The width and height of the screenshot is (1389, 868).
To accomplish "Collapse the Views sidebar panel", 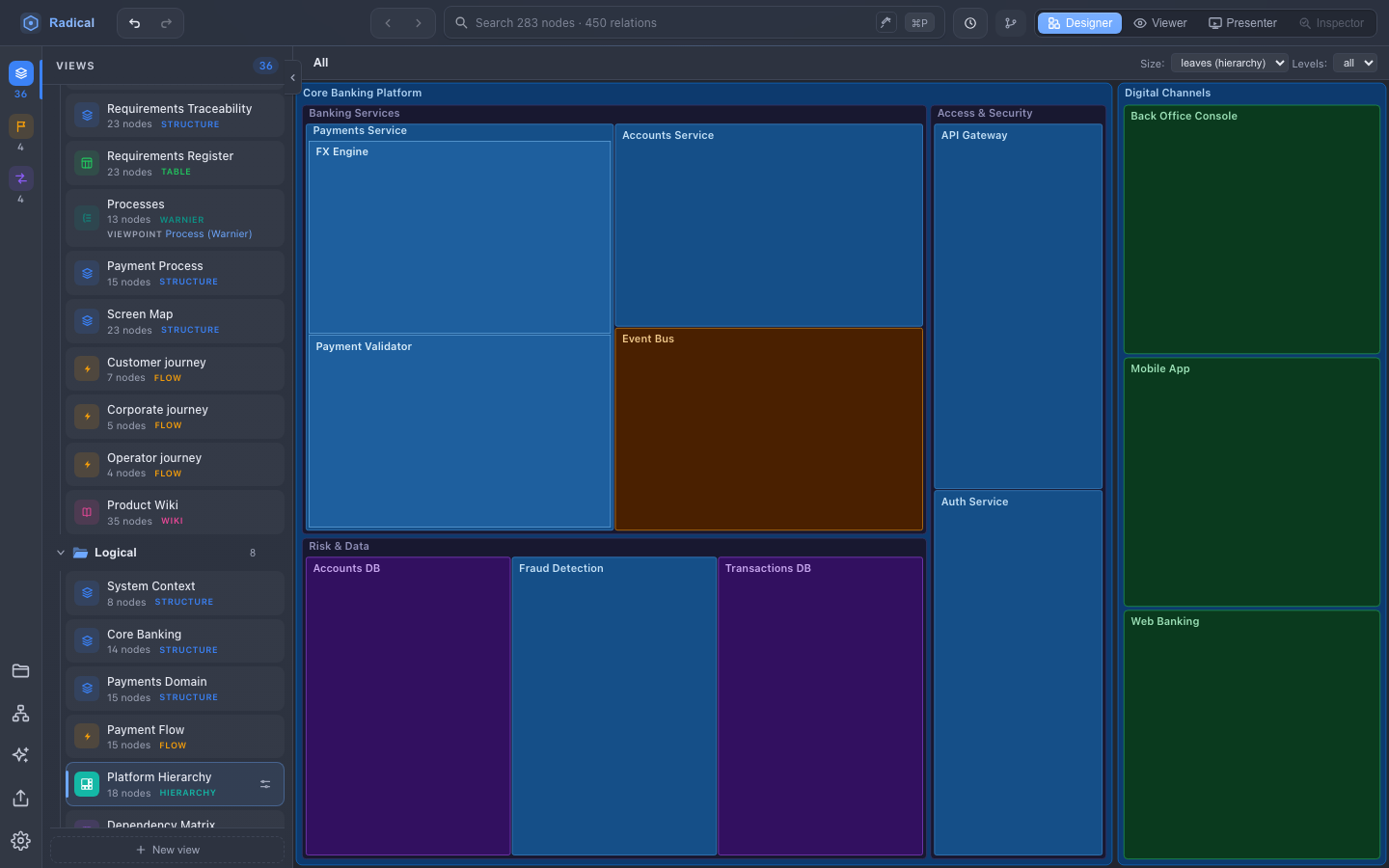I will 292,78.
